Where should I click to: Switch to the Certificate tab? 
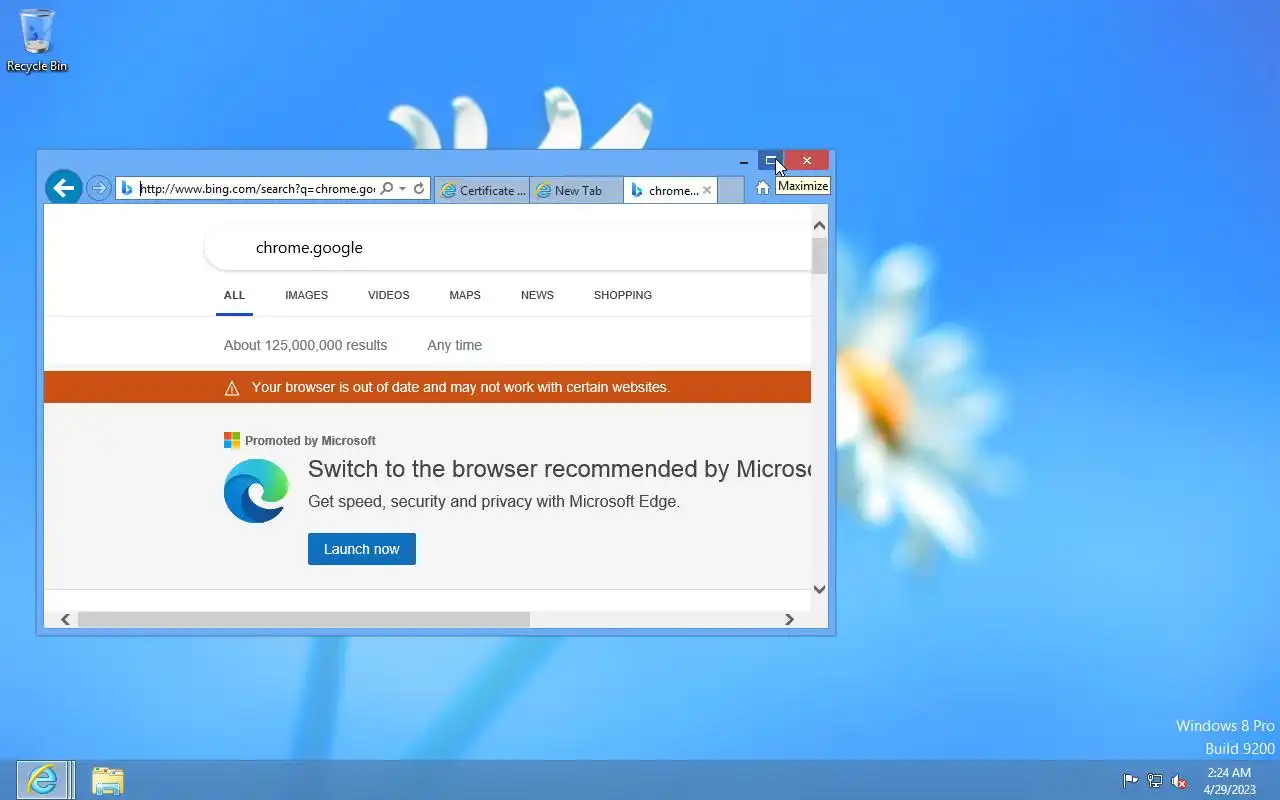(x=483, y=190)
